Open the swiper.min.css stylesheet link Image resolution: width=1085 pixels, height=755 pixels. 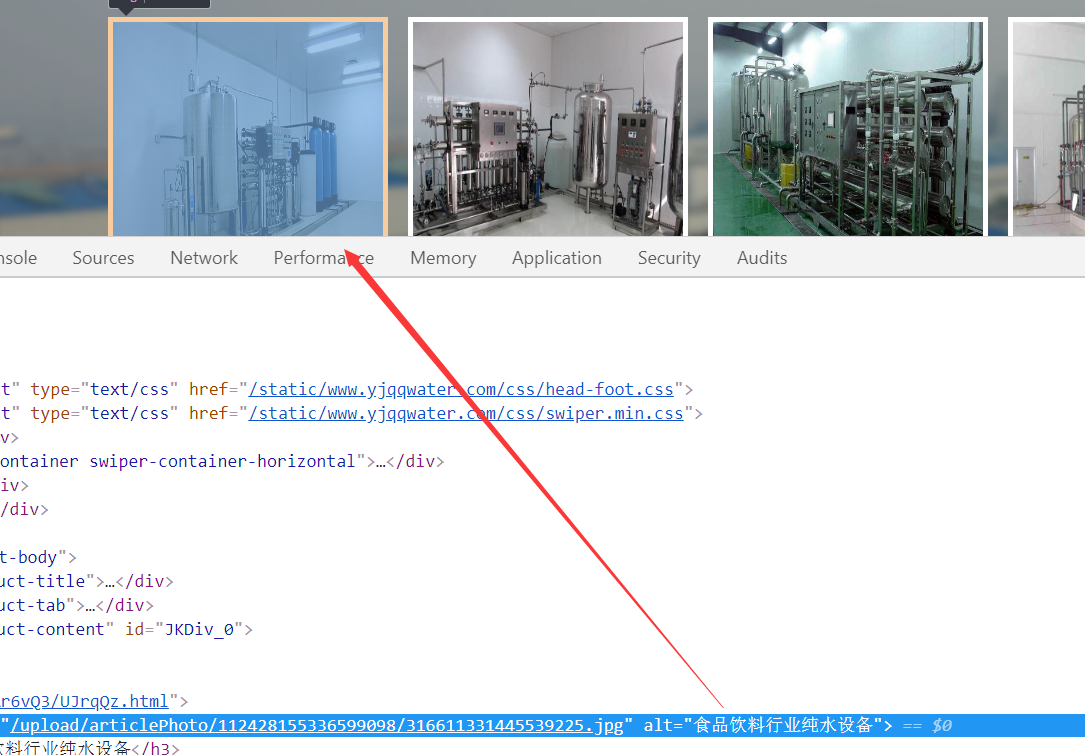466,413
